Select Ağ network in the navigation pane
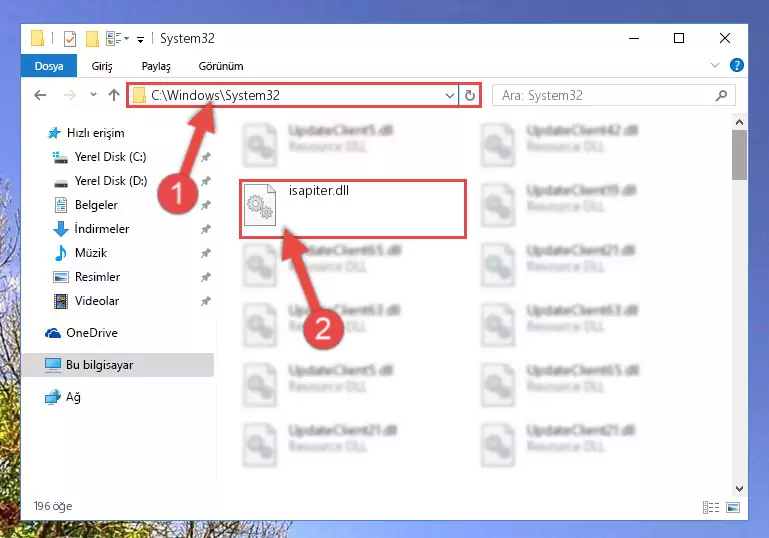Screen dimensions: 769x538 click(x=73, y=397)
